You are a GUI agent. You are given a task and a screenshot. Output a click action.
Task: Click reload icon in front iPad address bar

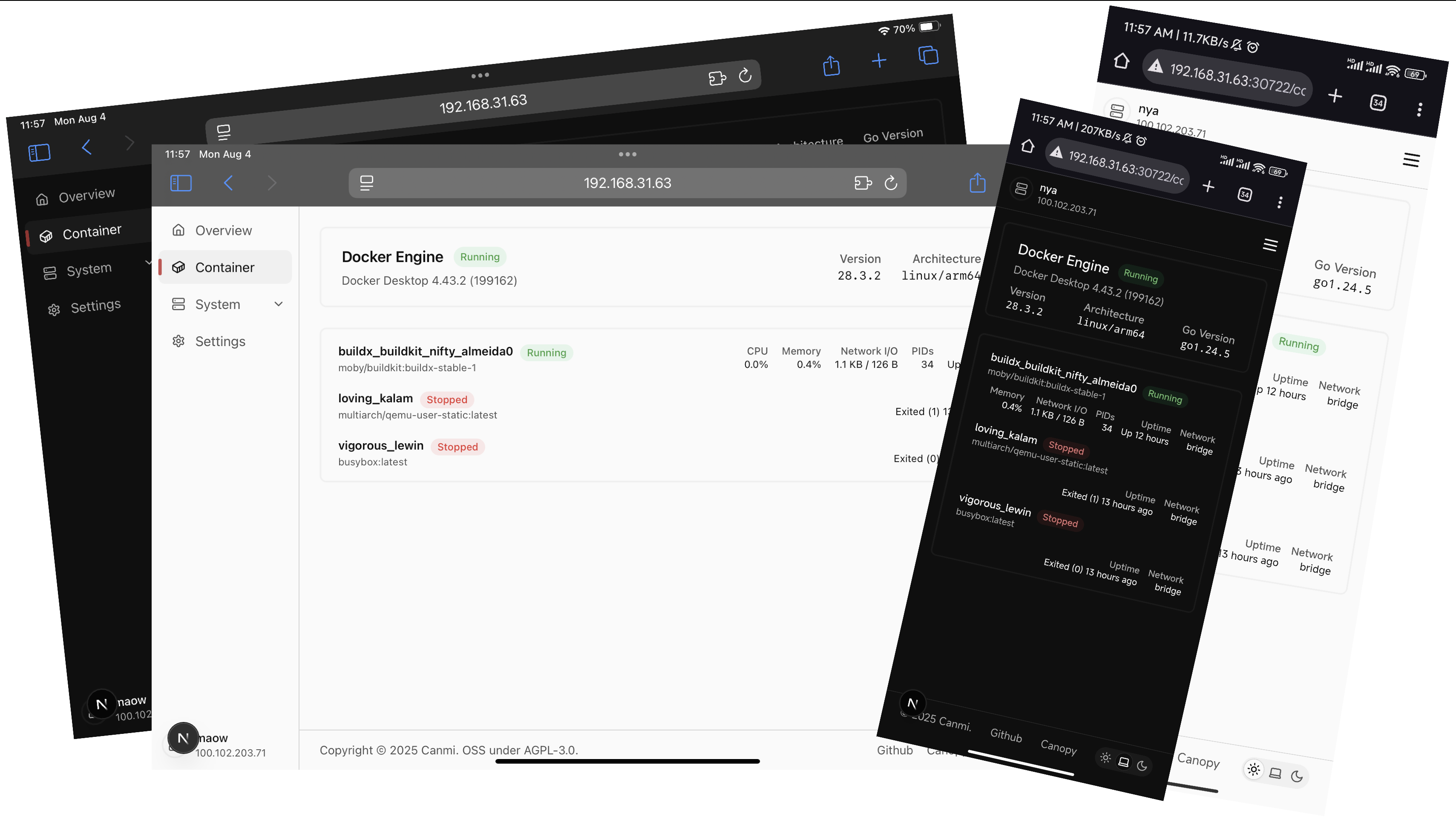coord(891,183)
